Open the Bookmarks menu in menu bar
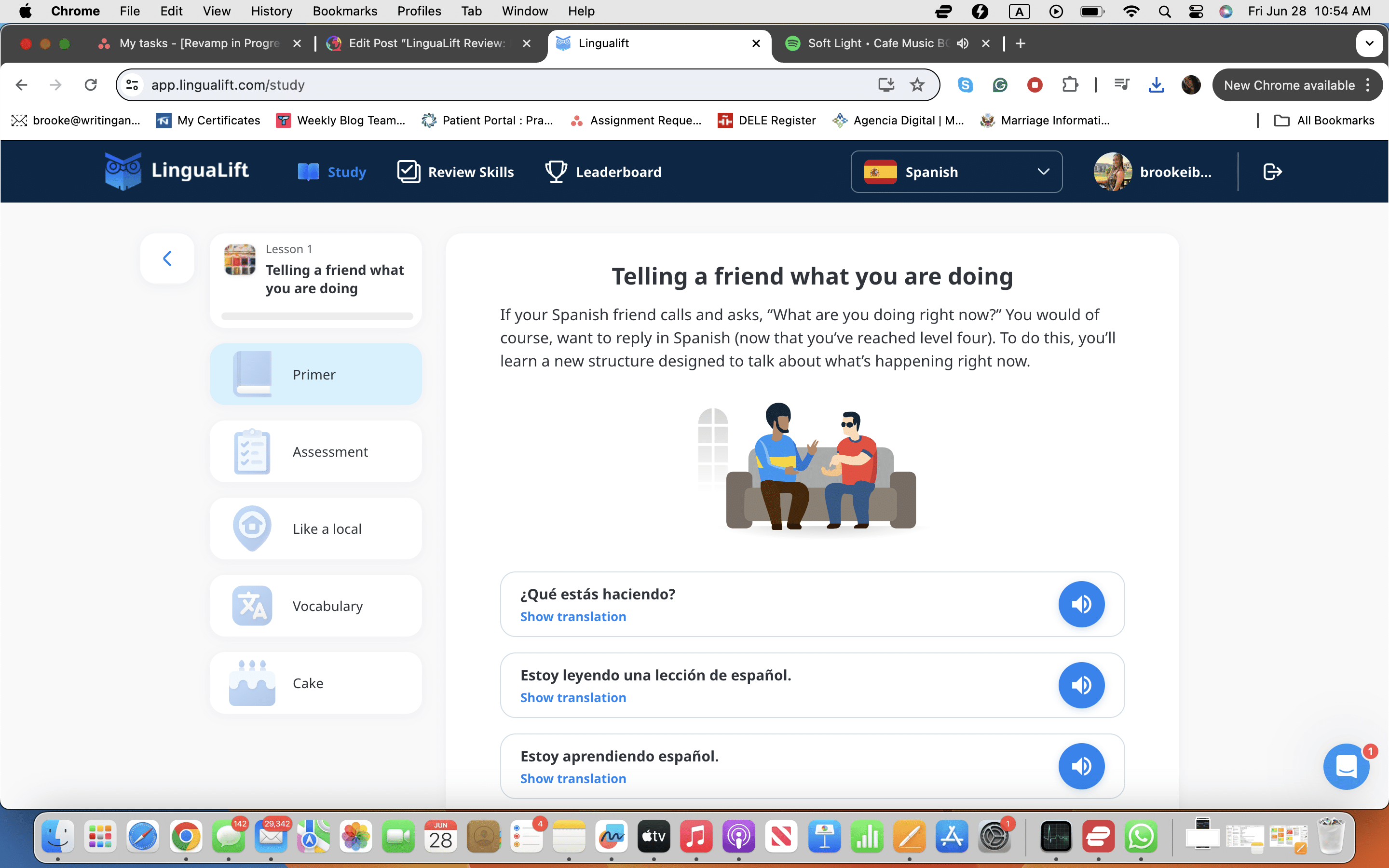Screen dimensions: 1389x868 344,11
